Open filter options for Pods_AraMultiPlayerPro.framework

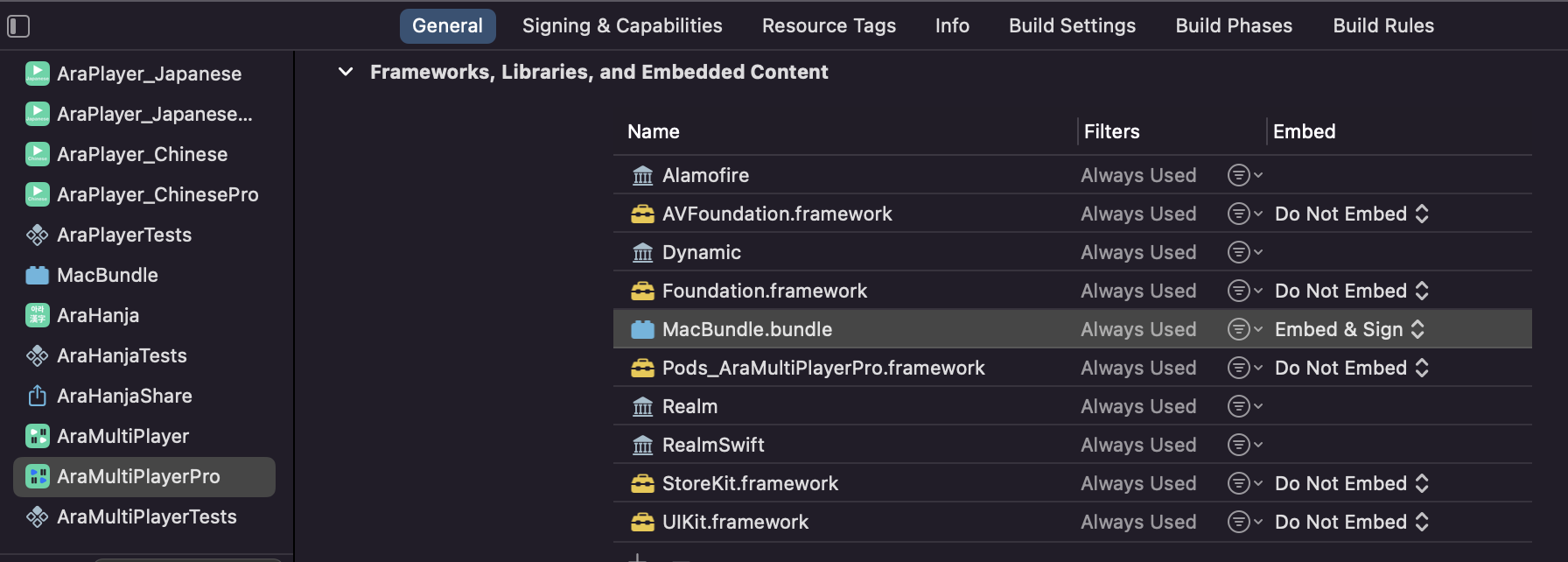pyautogui.click(x=1244, y=368)
